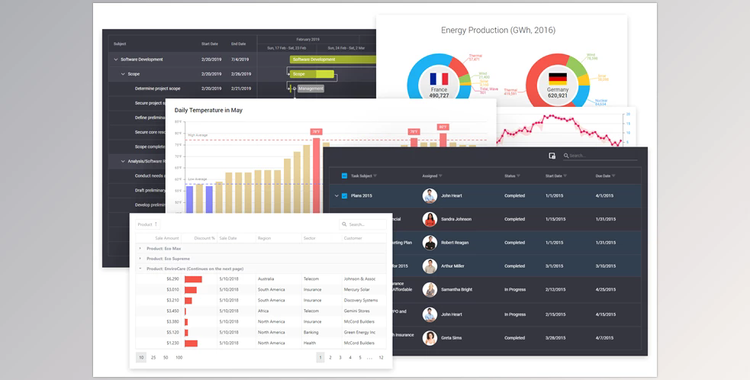Click the 'Gemini Stores' customer cell

tap(356, 311)
